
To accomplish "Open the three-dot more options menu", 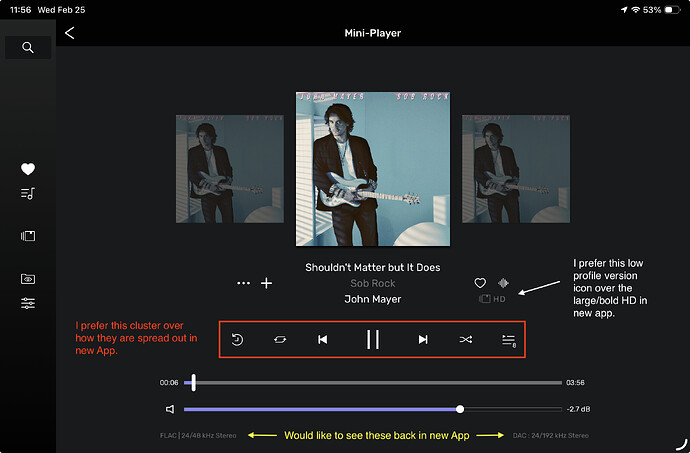I will 243,283.
